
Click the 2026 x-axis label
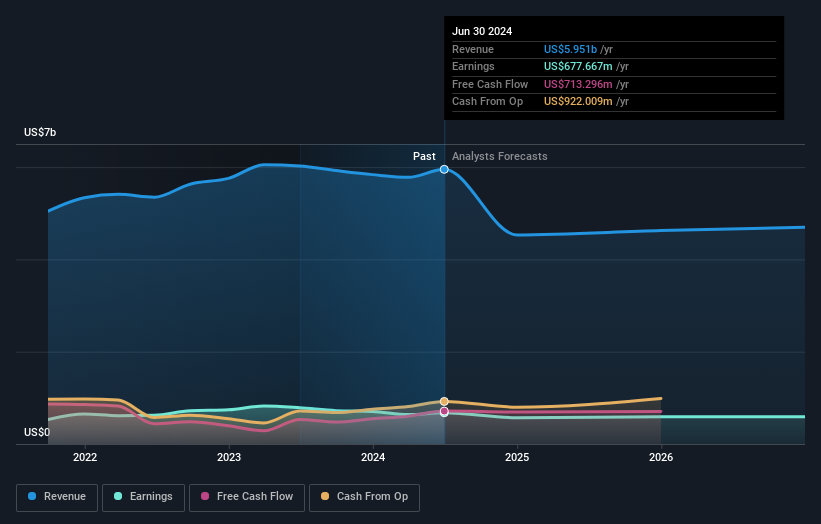pyautogui.click(x=661, y=457)
